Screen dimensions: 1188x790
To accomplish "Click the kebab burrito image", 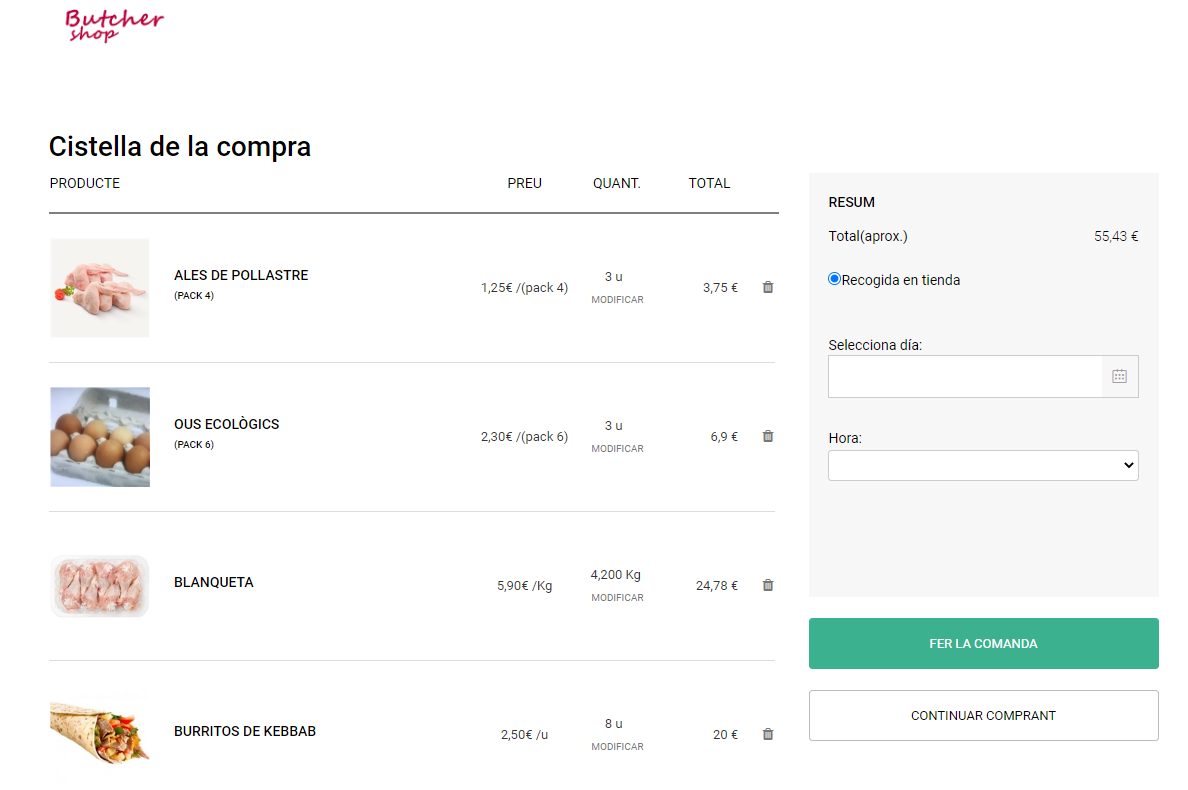I will point(100,733).
